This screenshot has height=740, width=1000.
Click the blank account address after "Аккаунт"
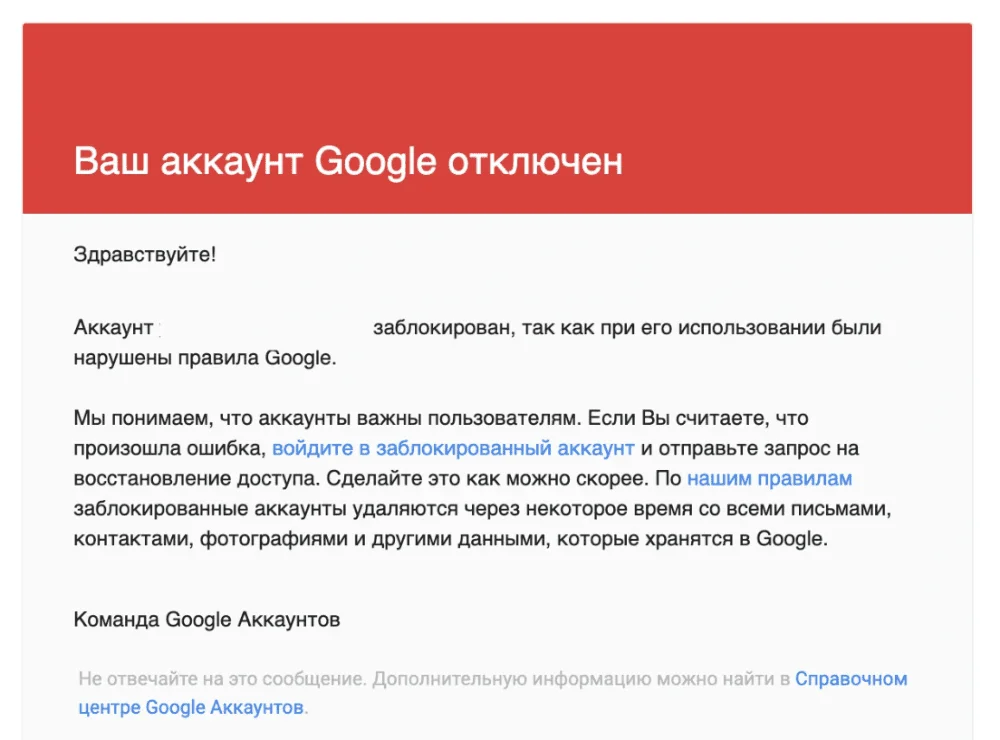[263, 328]
